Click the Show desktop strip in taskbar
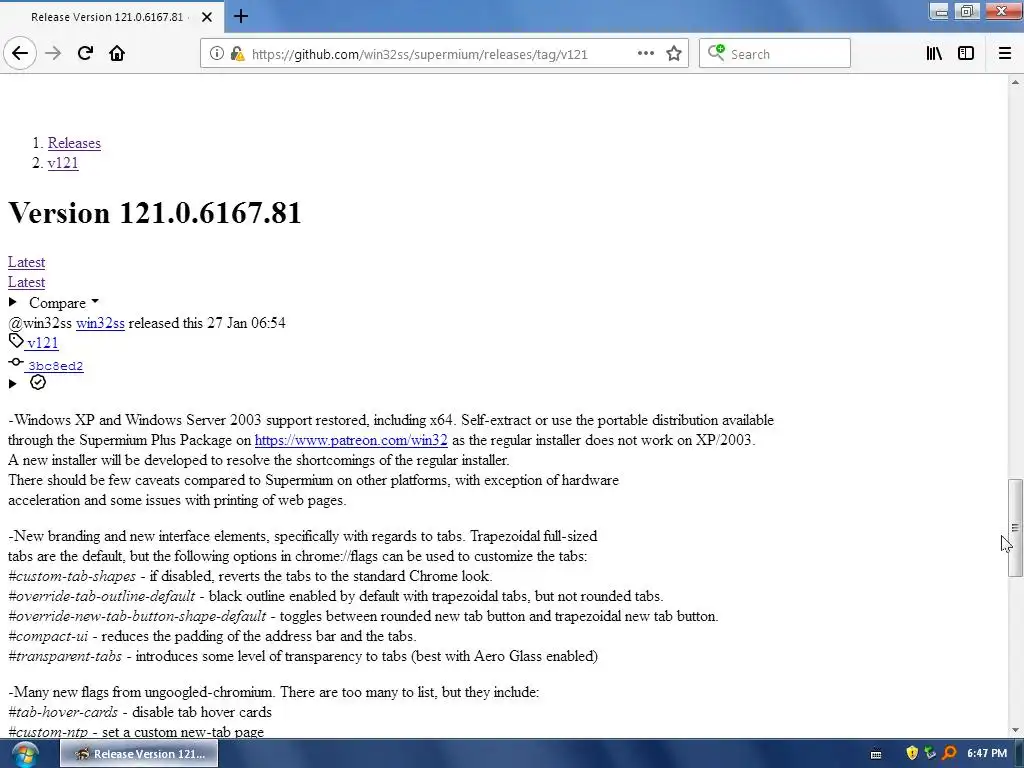The width and height of the screenshot is (1024, 768). pos(1019,754)
